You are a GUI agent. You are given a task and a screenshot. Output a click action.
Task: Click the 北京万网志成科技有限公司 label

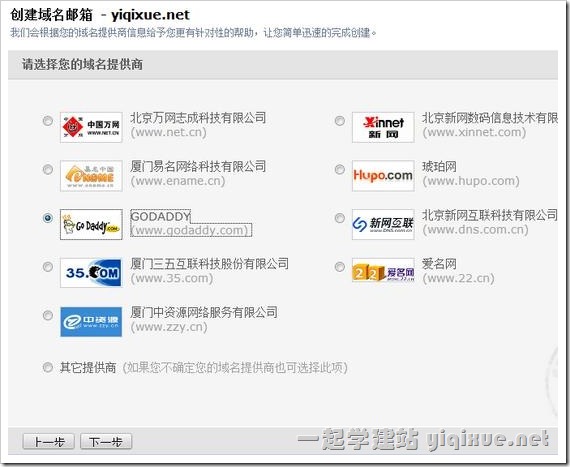[x=198, y=118]
